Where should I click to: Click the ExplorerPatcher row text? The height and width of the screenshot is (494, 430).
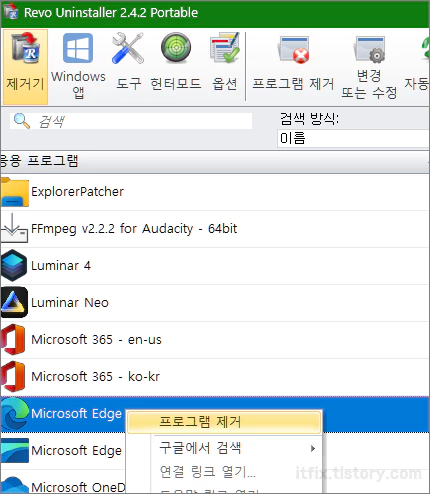pos(77,192)
